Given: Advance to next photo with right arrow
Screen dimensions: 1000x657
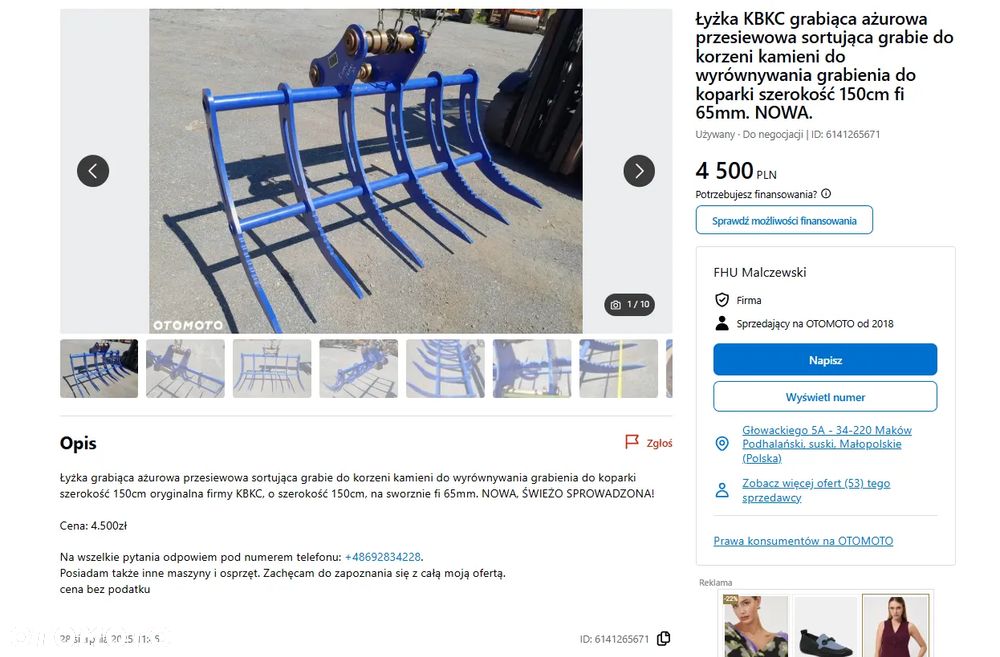Looking at the screenshot, I should (x=639, y=171).
